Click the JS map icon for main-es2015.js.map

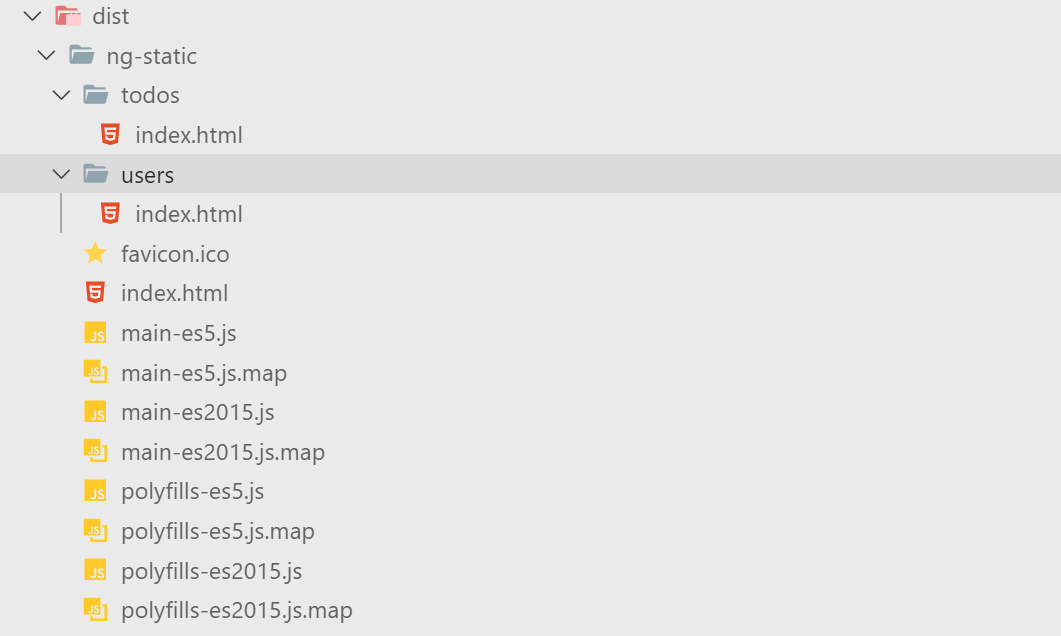pyautogui.click(x=95, y=451)
